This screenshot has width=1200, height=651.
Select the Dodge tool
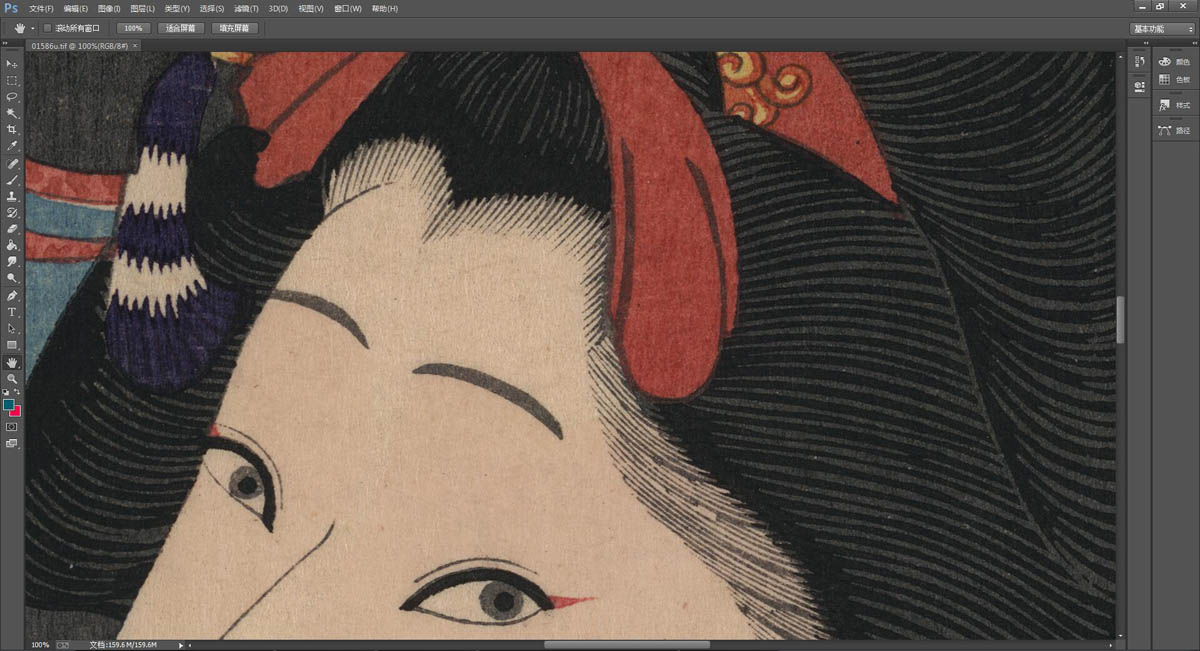[x=12, y=278]
